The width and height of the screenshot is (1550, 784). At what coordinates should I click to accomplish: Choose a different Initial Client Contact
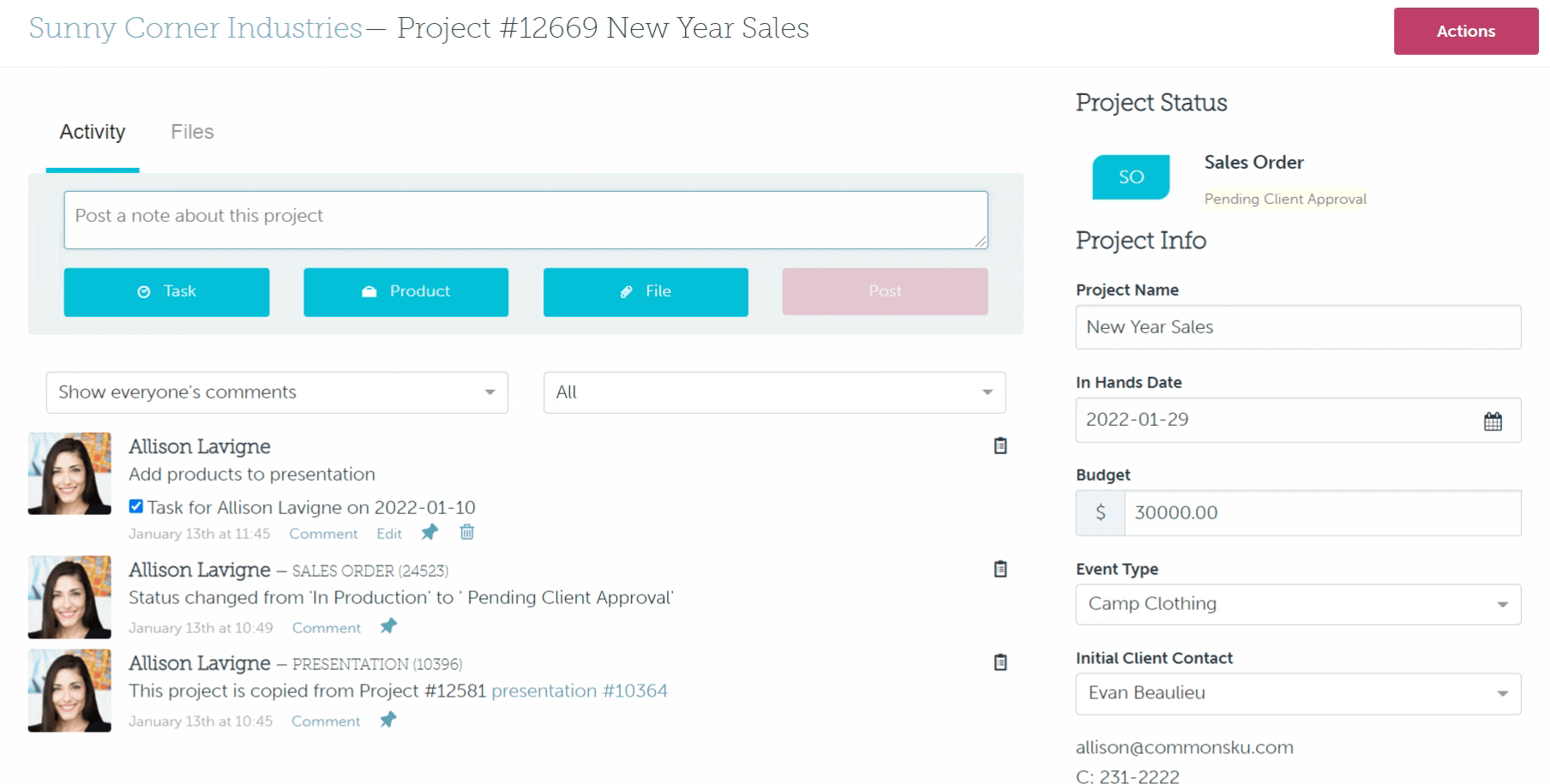1297,693
